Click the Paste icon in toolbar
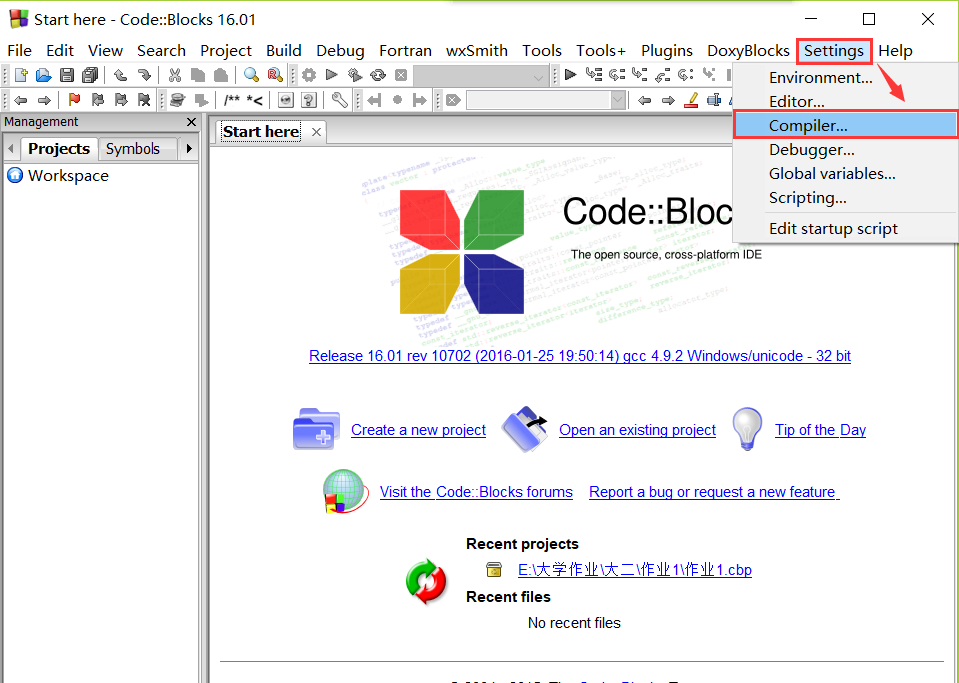The height and width of the screenshot is (683, 959). [221, 75]
